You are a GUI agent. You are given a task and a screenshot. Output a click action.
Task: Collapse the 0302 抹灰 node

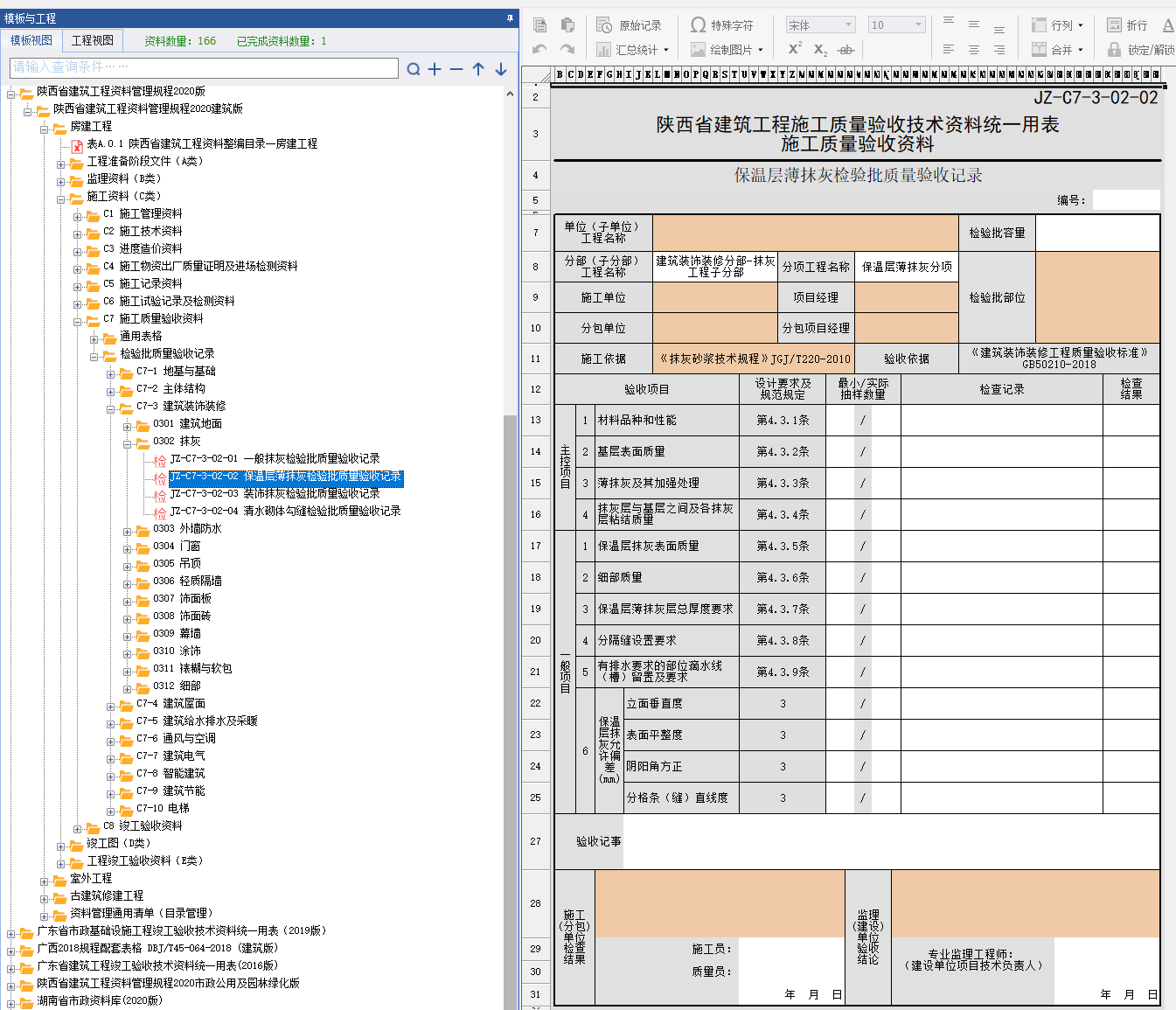coord(128,443)
